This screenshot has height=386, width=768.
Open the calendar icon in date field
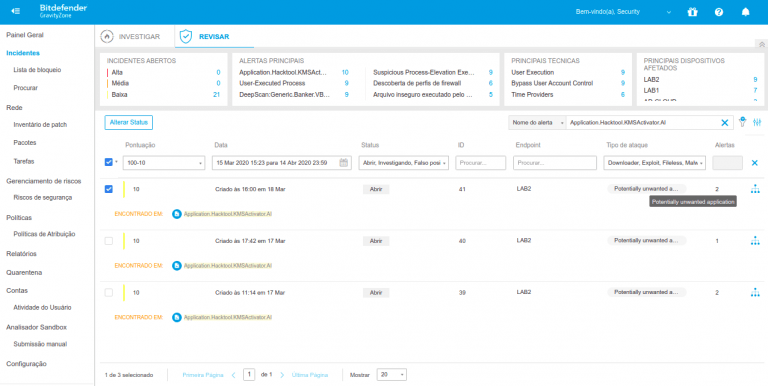[344, 162]
